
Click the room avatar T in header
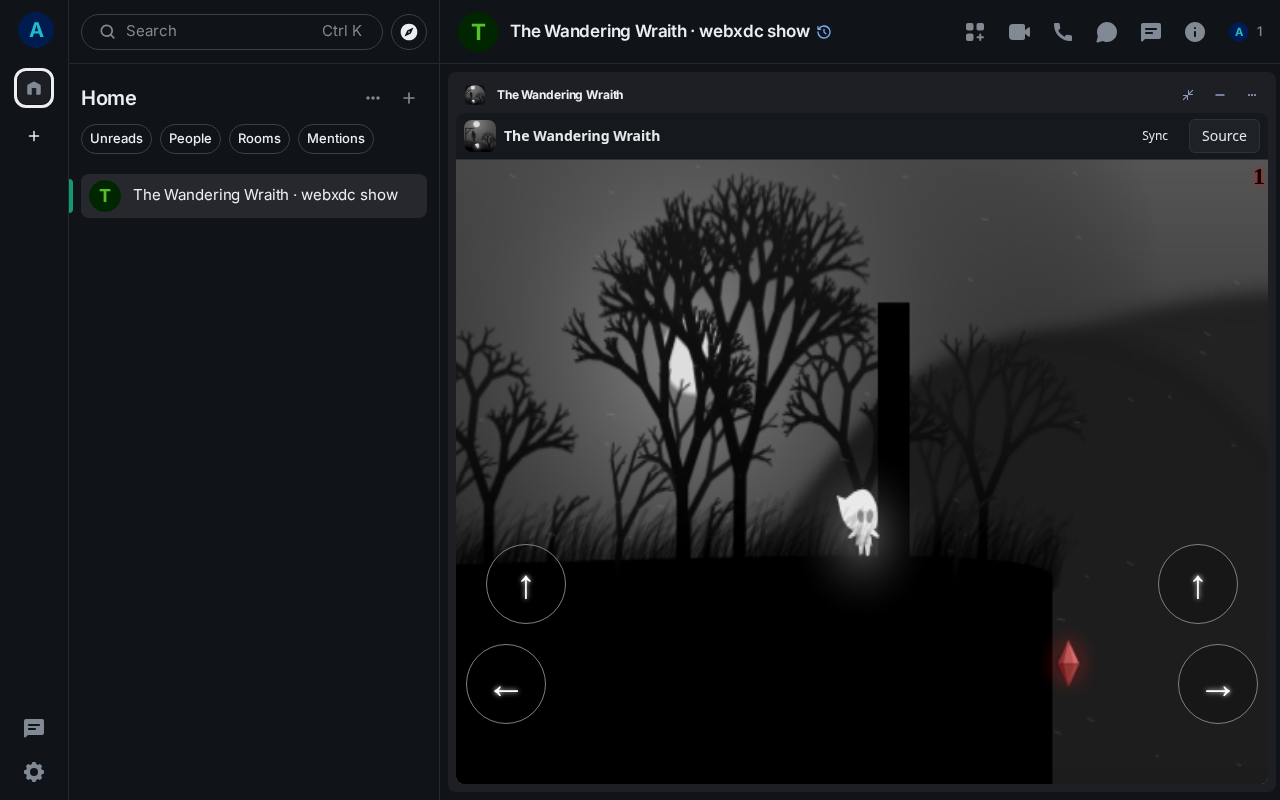pyautogui.click(x=478, y=32)
